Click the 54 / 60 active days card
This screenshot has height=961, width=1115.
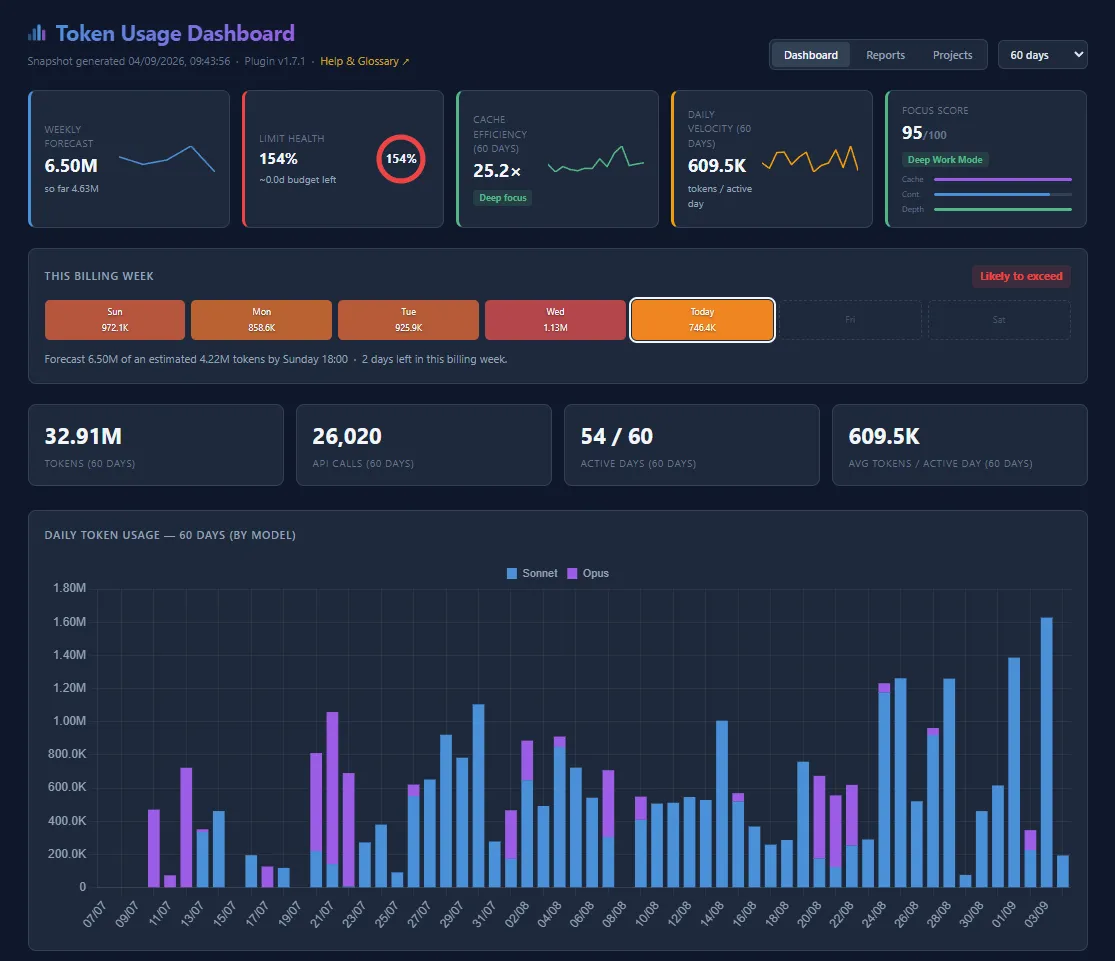pyautogui.click(x=692, y=445)
